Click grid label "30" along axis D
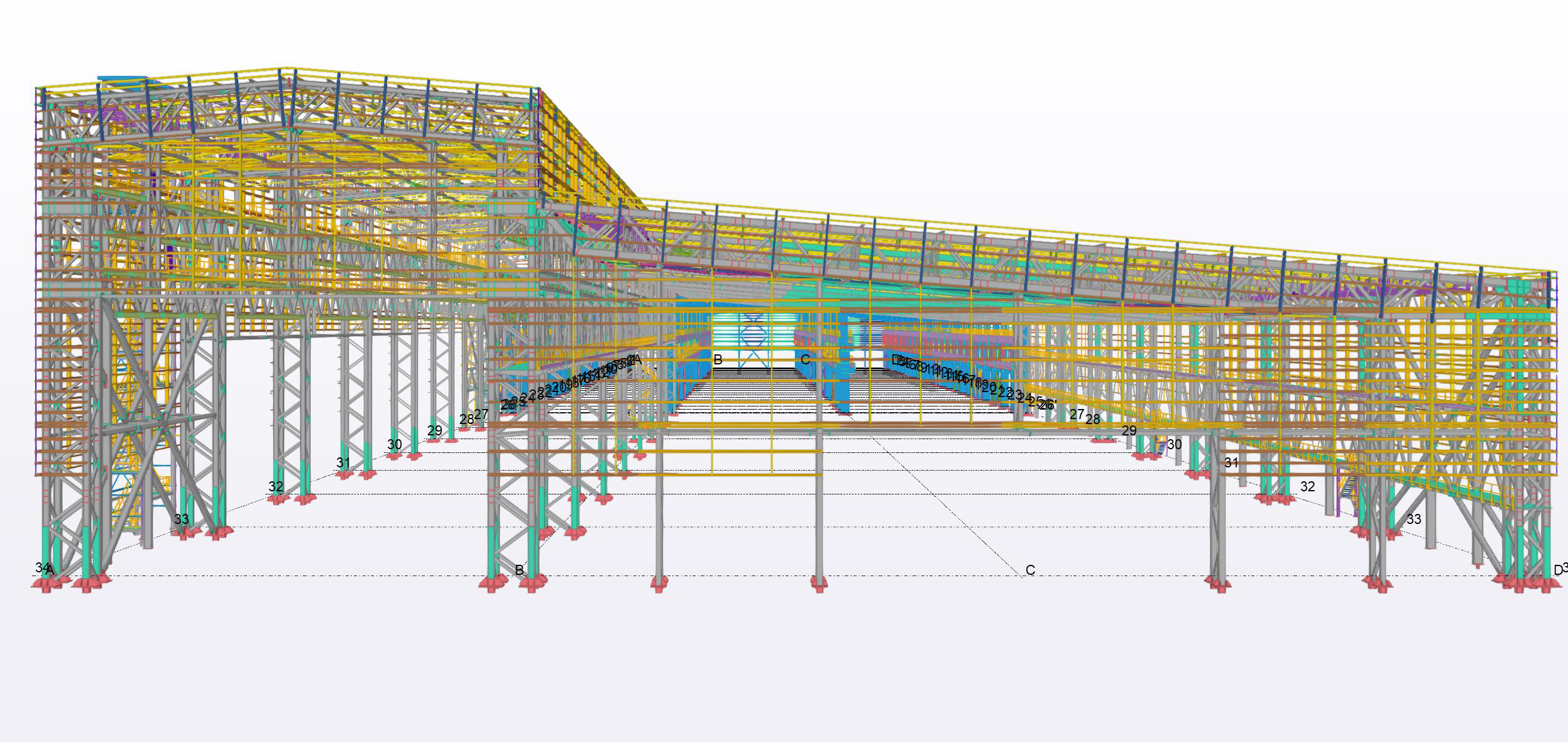 (1174, 445)
